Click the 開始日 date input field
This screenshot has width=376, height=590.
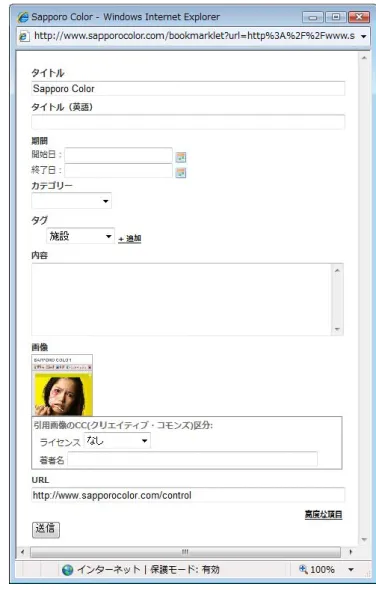pos(119,155)
